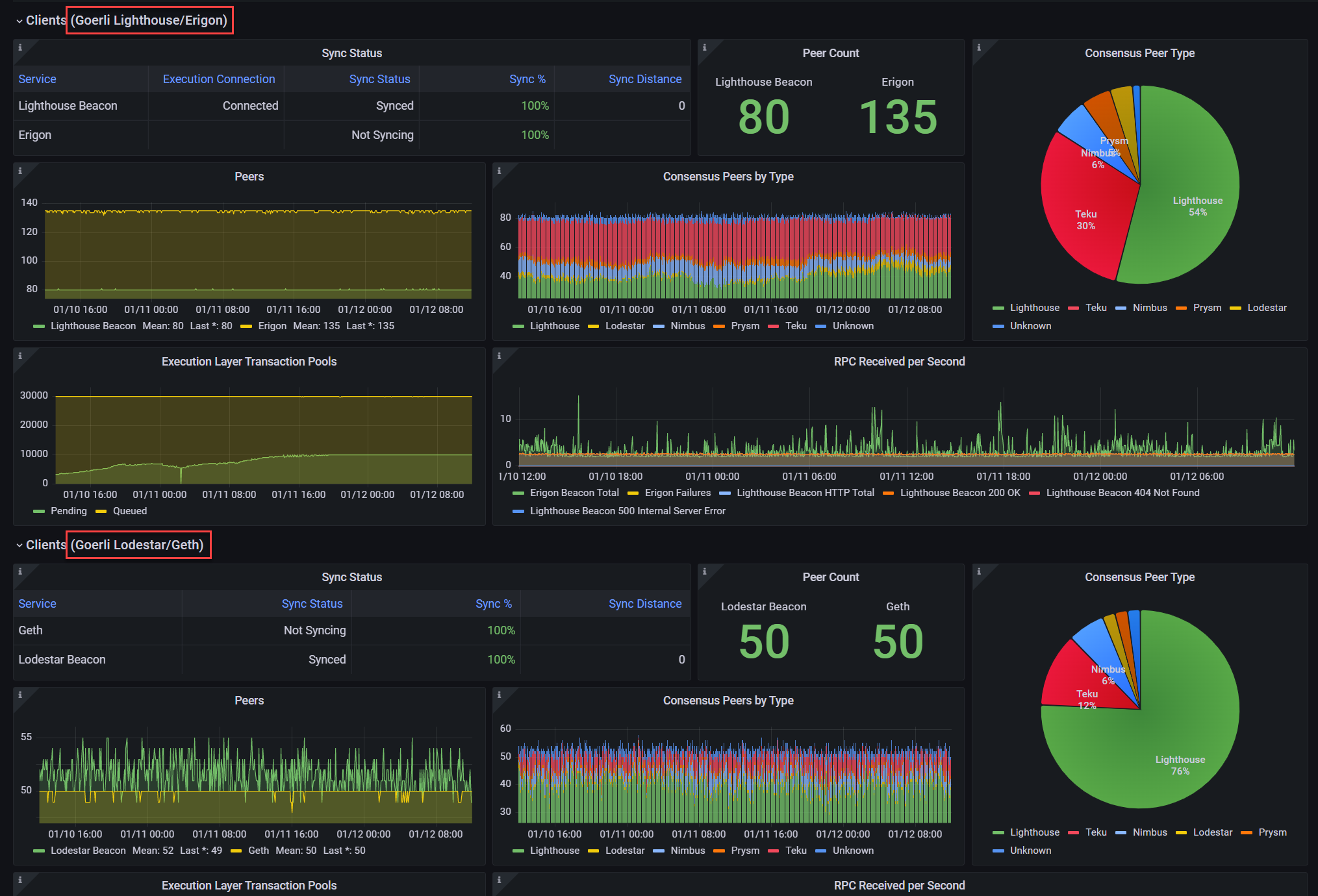This screenshot has height=896, width=1318.
Task: Sort Lodestar/Geth table by Sync Status header
Action: [312, 604]
